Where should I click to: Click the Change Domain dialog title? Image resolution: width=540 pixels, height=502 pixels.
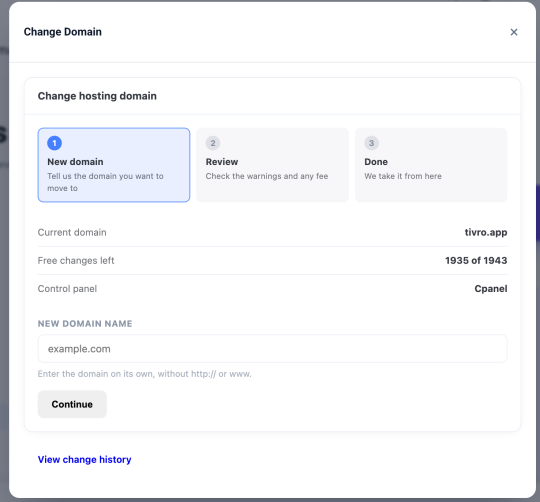63,32
